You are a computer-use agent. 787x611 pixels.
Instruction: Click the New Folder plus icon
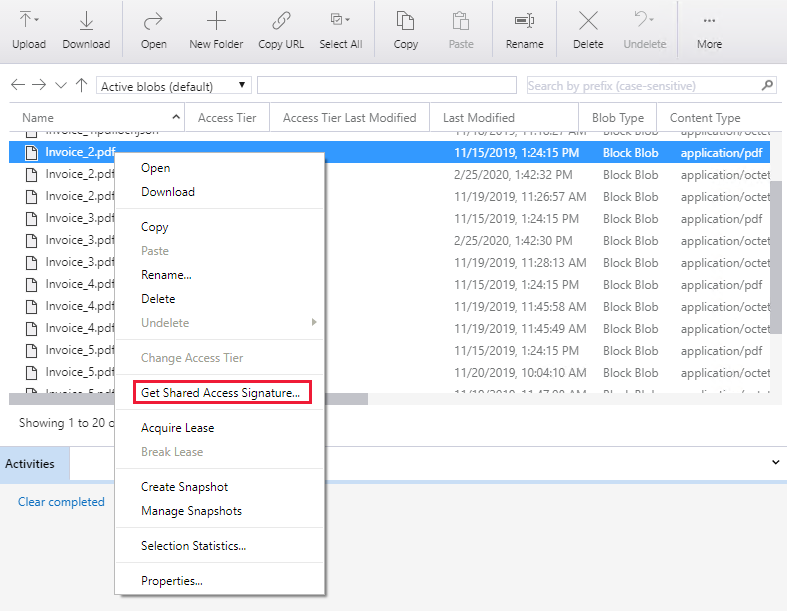pos(216,21)
